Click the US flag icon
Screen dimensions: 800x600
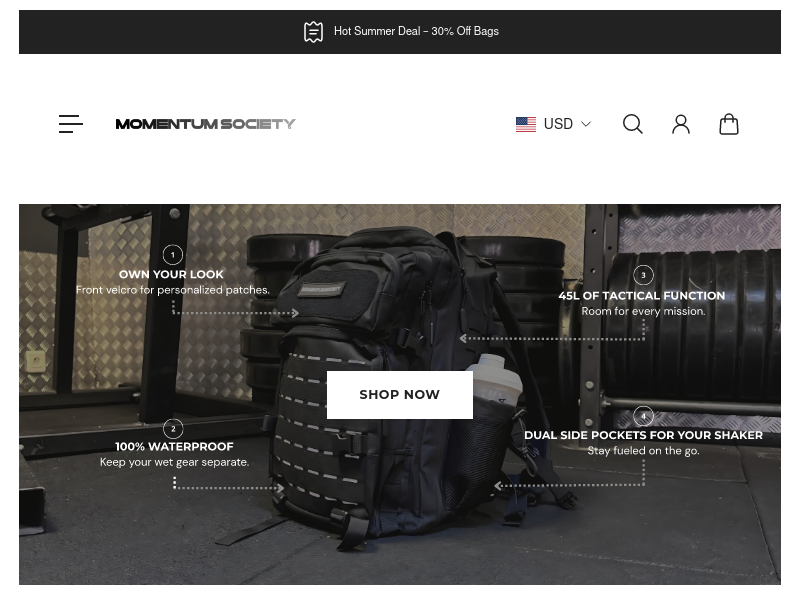coord(526,124)
